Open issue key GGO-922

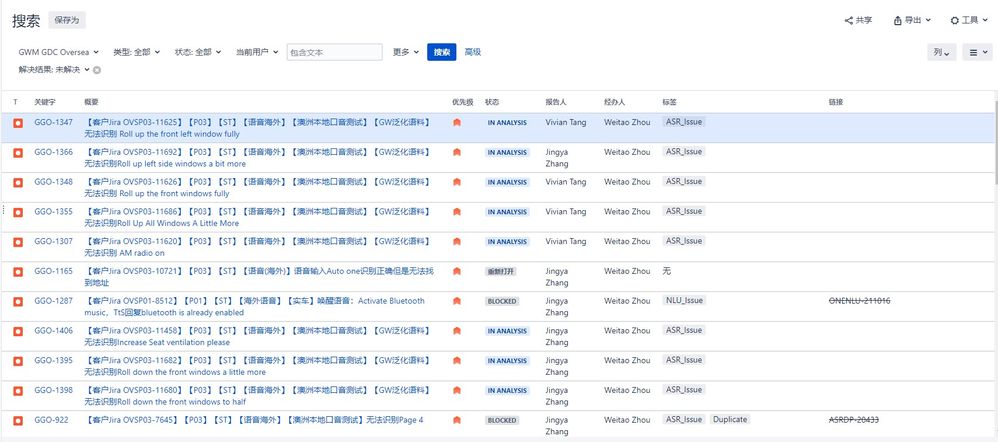click(52, 420)
